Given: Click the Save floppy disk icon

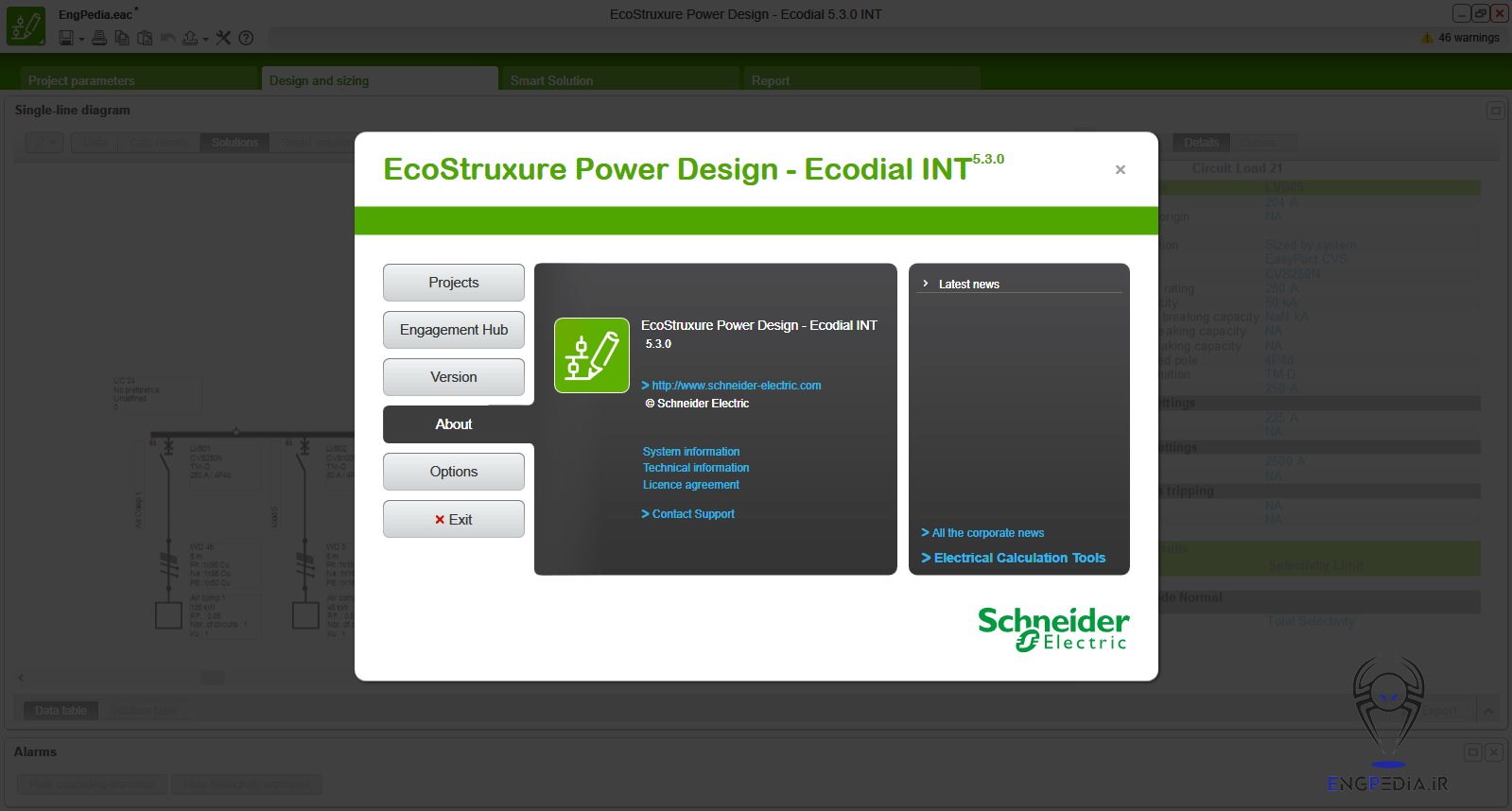Looking at the screenshot, I should point(66,38).
